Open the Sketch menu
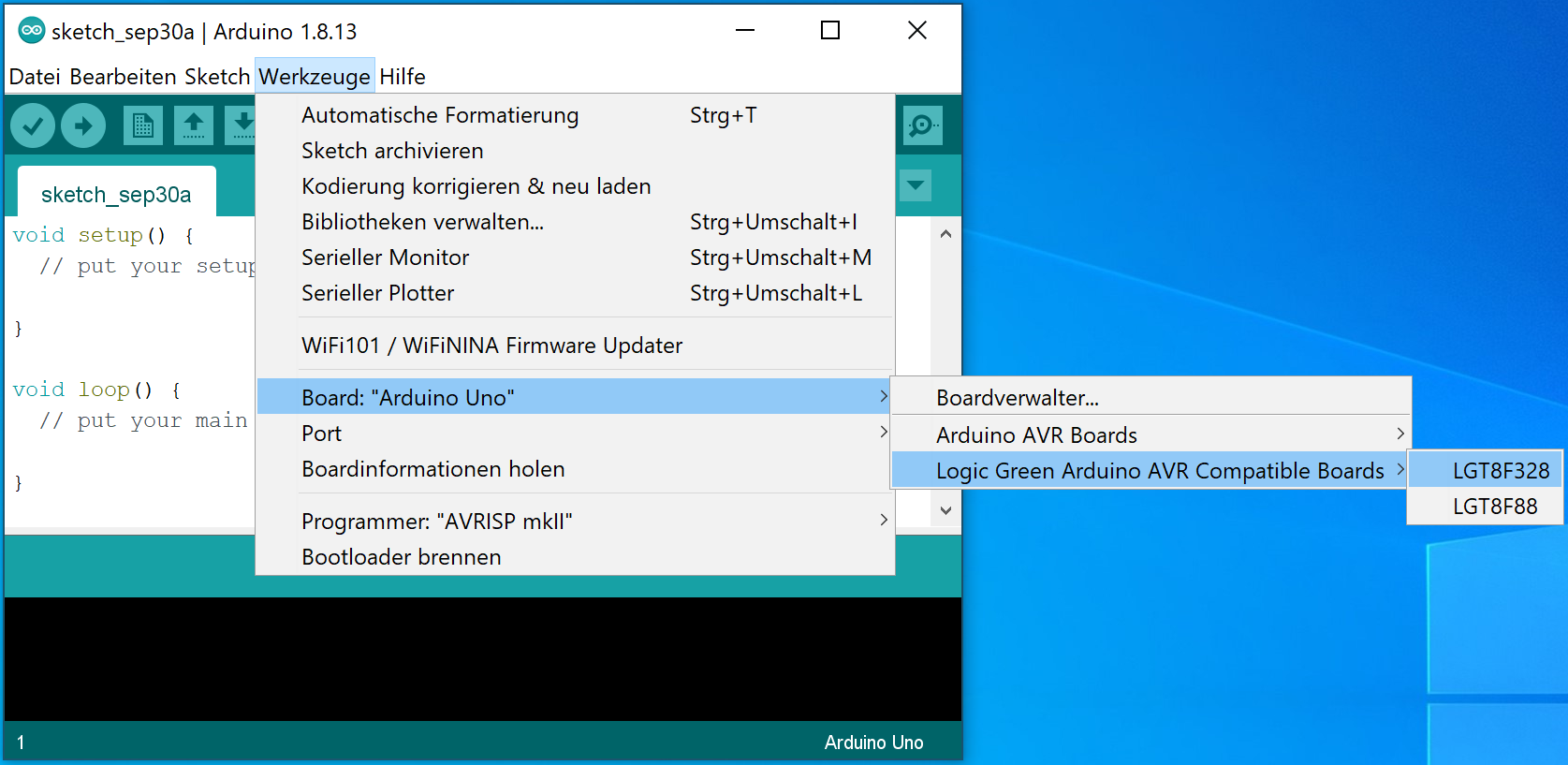This screenshot has width=1568, height=765. tap(217, 77)
